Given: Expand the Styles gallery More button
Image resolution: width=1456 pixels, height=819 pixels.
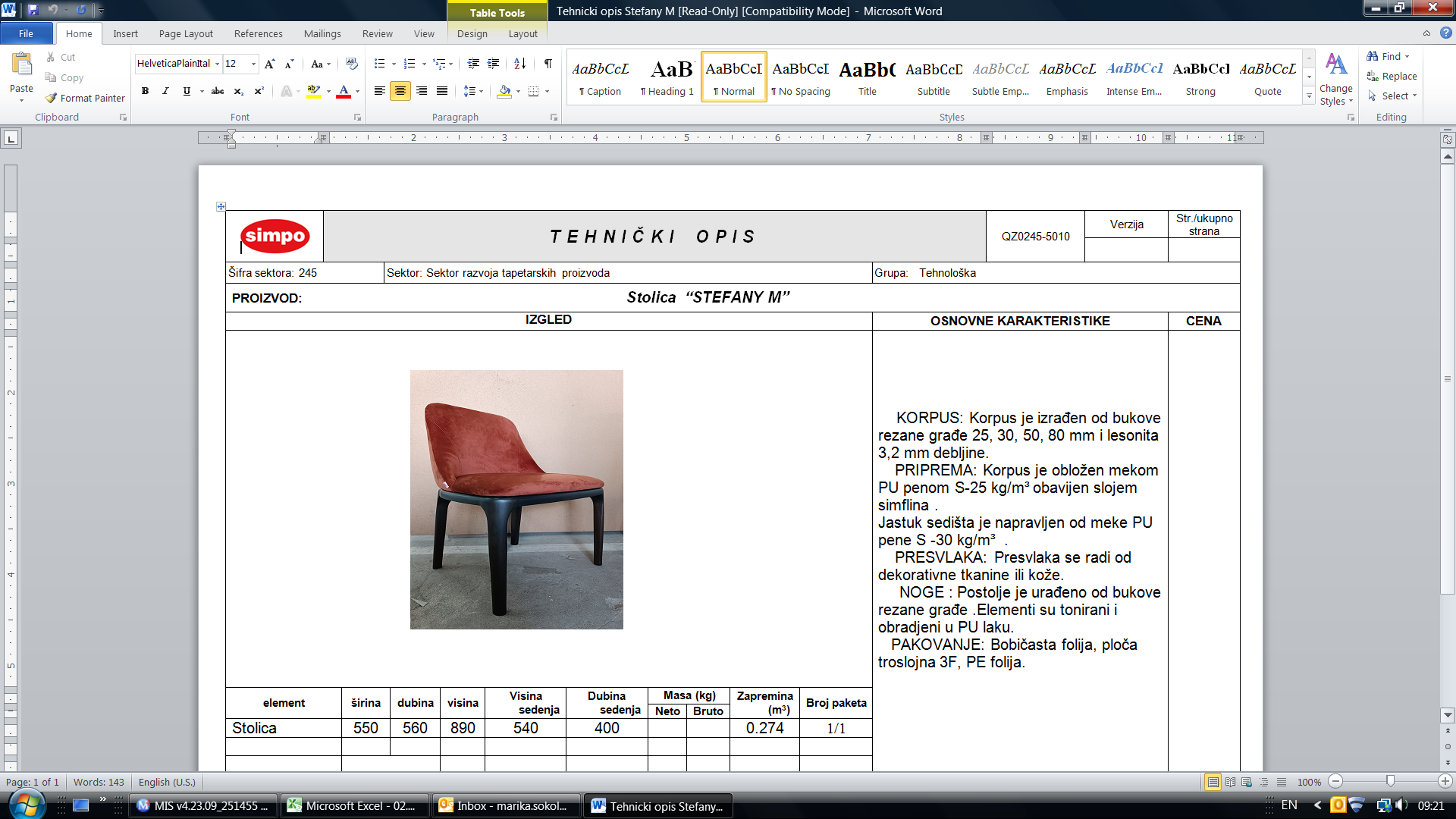Looking at the screenshot, I should point(1309,96).
